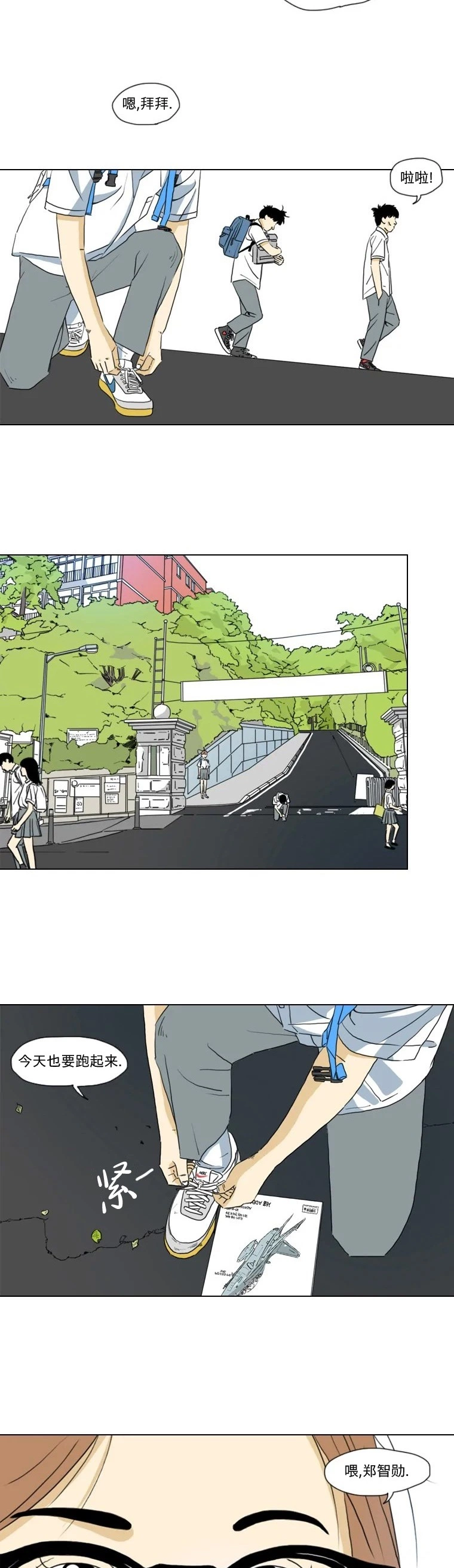Viewport: 454px width, 1568px height.
Task: Click the distant student kneeling on the road
Action: tap(281, 806)
